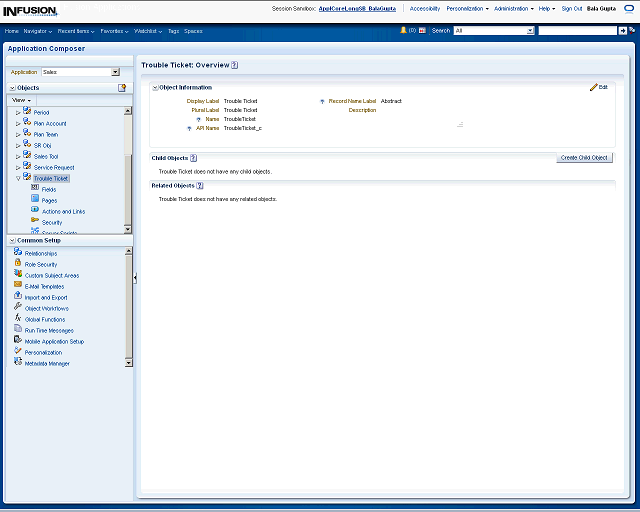Viewport: 640px width, 512px height.
Task: Open the Navigator menu
Action: [38, 31]
